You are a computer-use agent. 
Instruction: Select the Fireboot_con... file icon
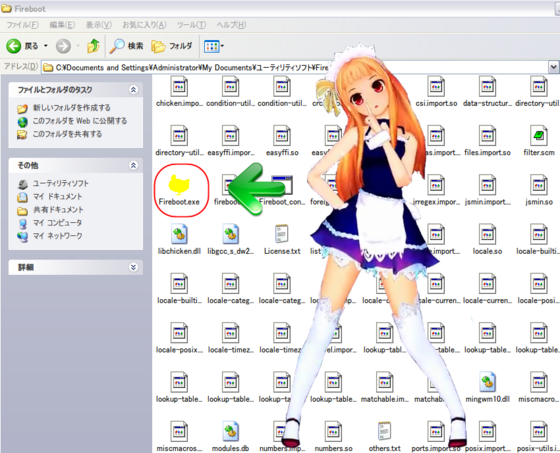282,185
